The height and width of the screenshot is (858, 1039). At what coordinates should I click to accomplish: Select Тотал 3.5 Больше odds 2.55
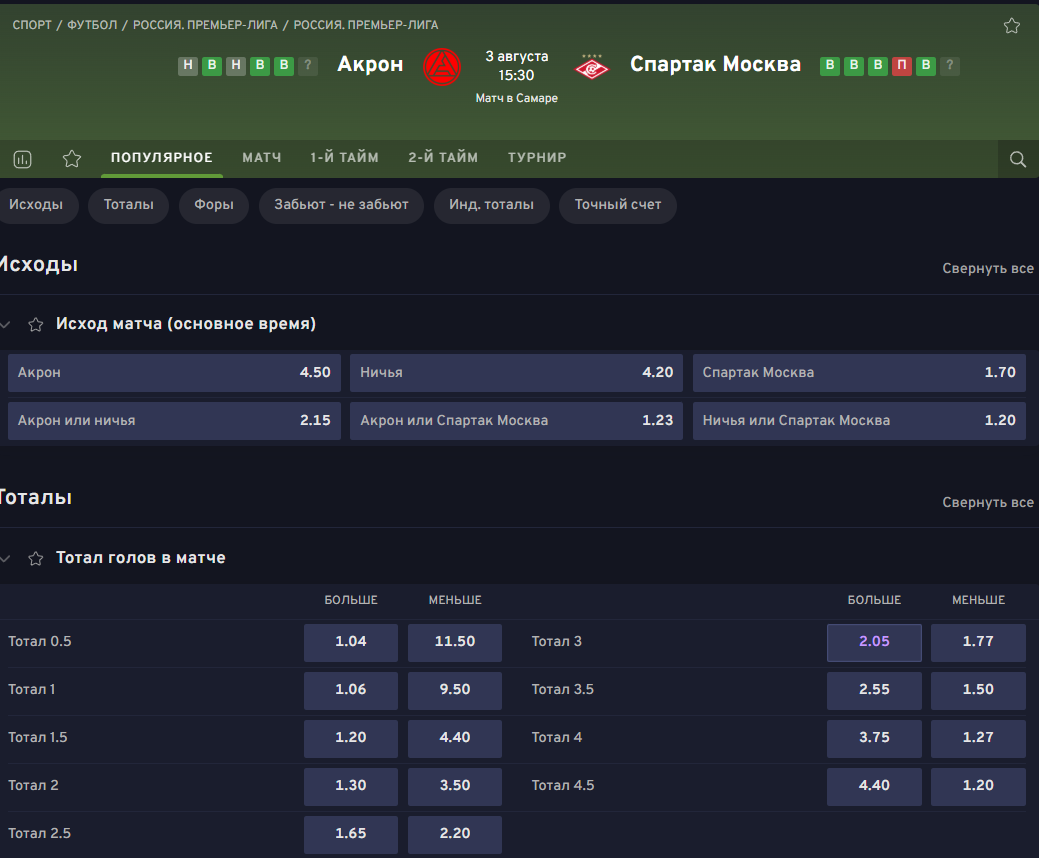point(874,690)
